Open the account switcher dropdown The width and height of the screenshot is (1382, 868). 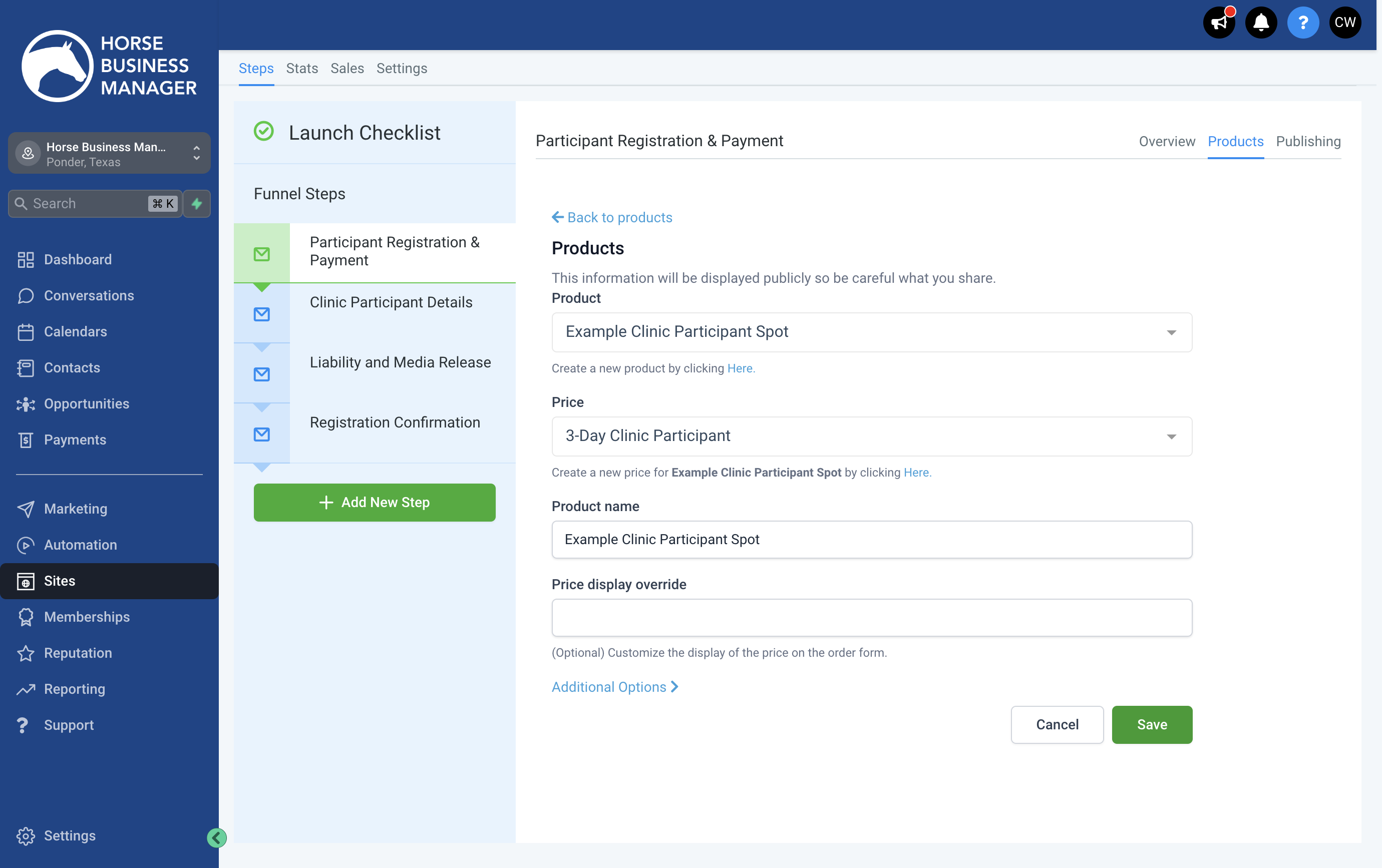(x=109, y=154)
